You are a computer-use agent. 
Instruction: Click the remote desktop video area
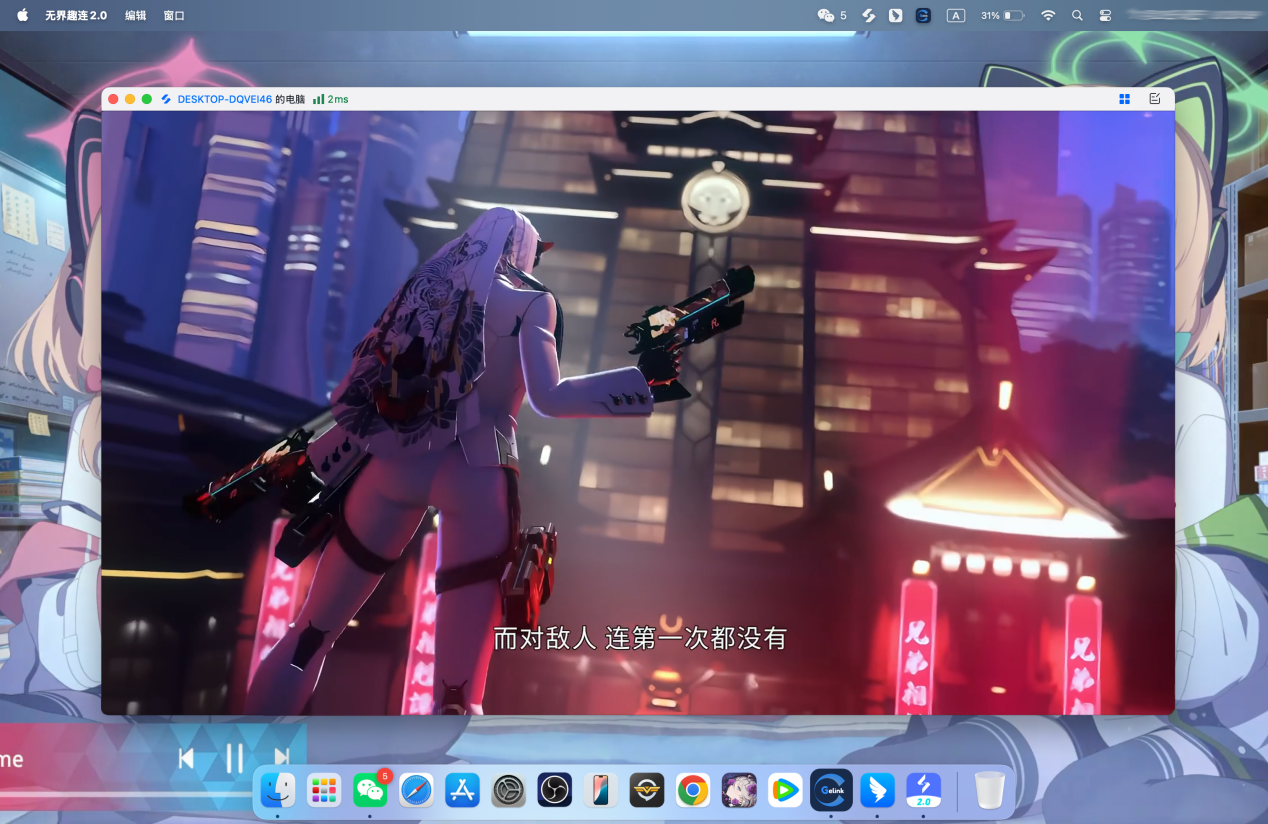[x=638, y=413]
